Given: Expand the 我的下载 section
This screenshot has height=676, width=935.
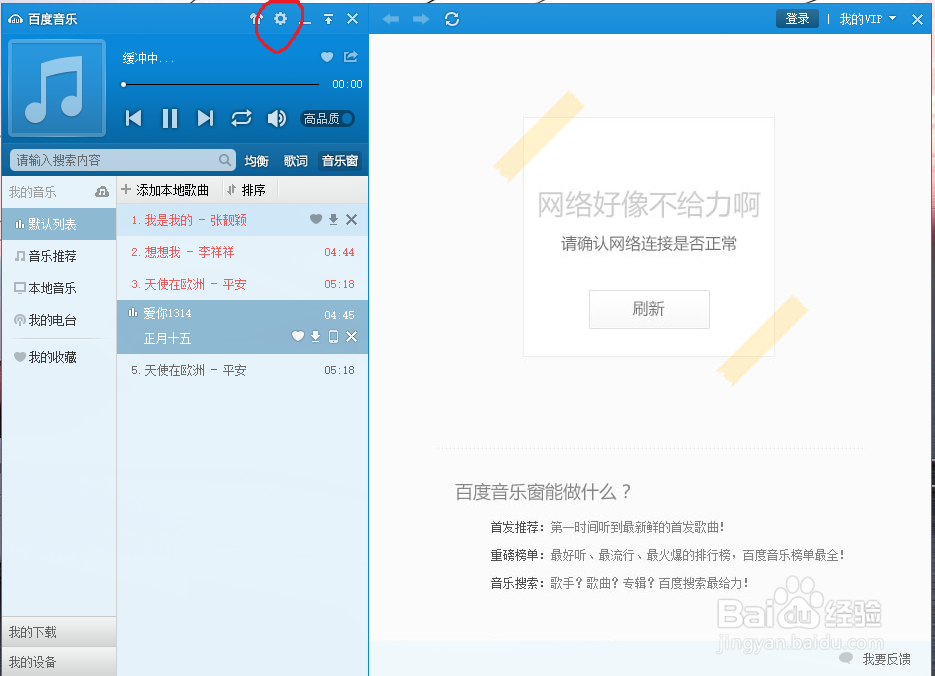Looking at the screenshot, I should point(59,632).
